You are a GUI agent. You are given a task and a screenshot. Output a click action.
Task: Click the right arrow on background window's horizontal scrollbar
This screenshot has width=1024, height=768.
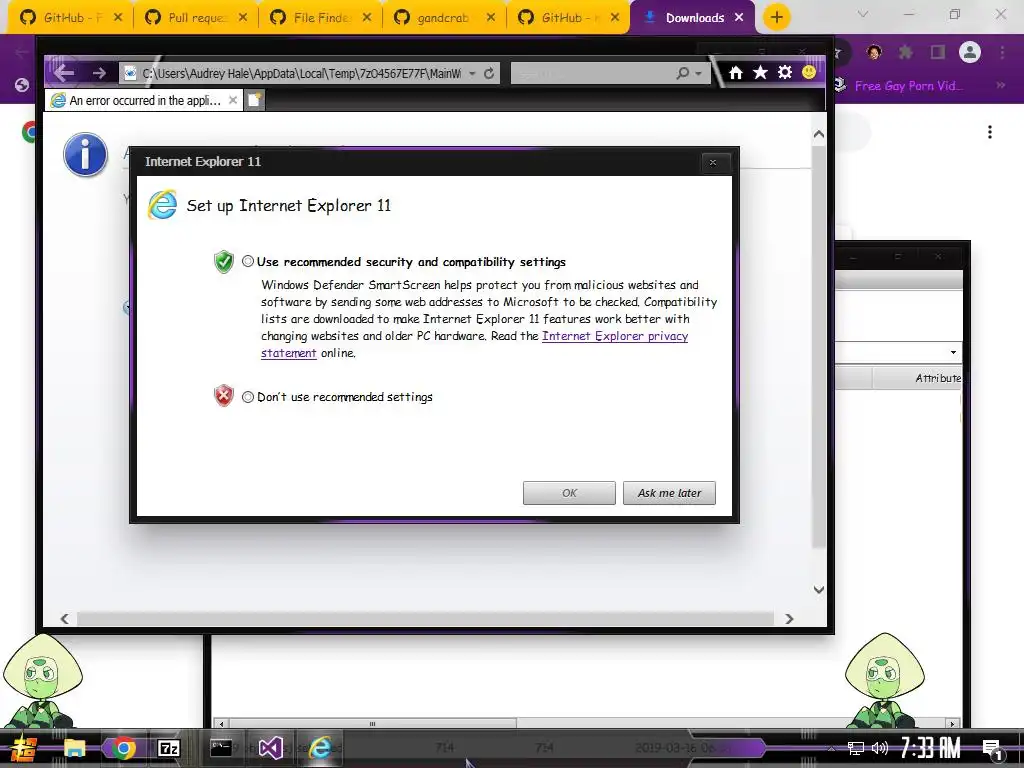click(x=952, y=724)
